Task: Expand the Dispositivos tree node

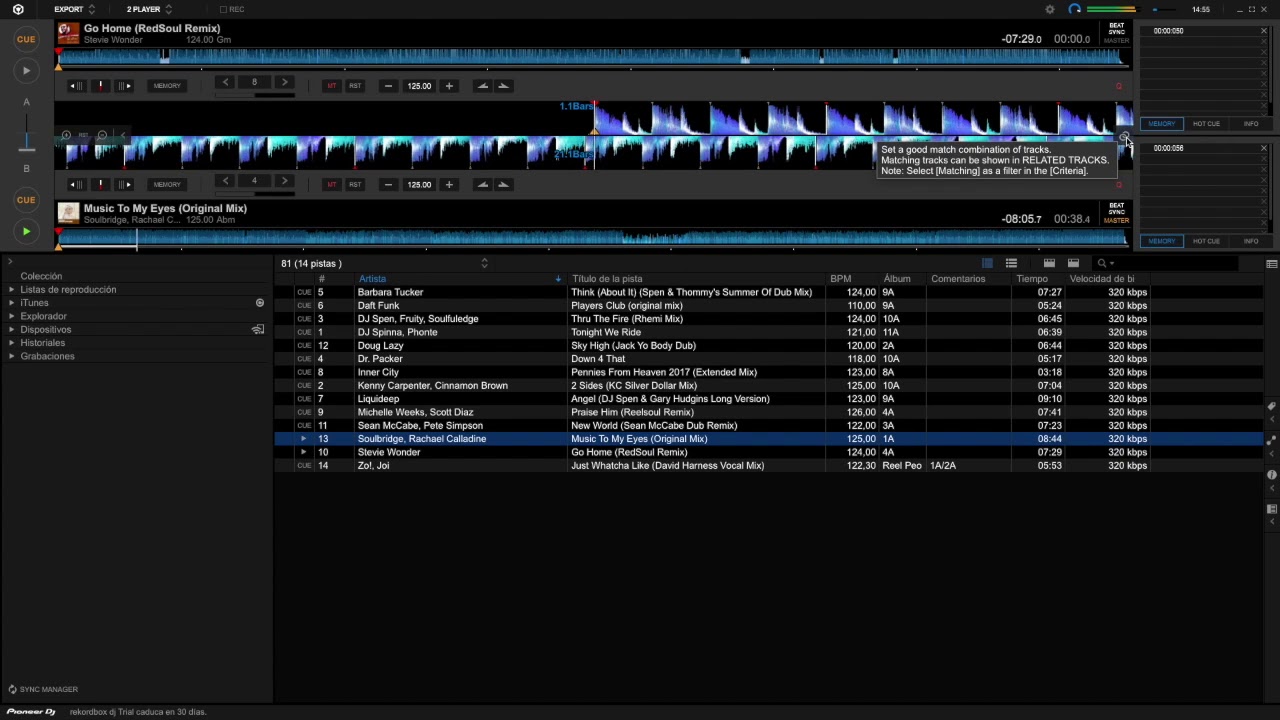Action: pyautogui.click(x=12, y=330)
